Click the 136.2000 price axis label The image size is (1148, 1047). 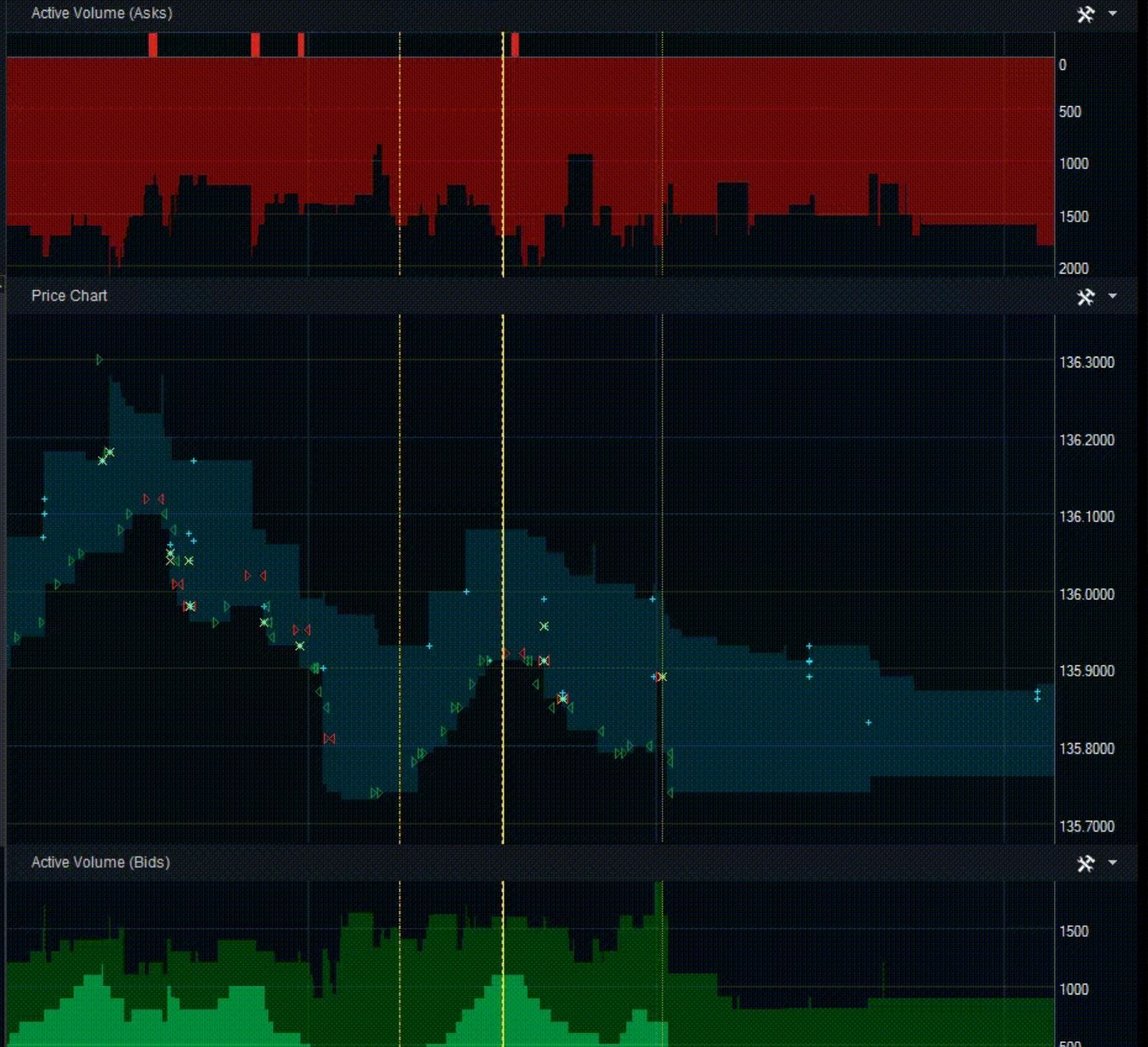click(1086, 440)
